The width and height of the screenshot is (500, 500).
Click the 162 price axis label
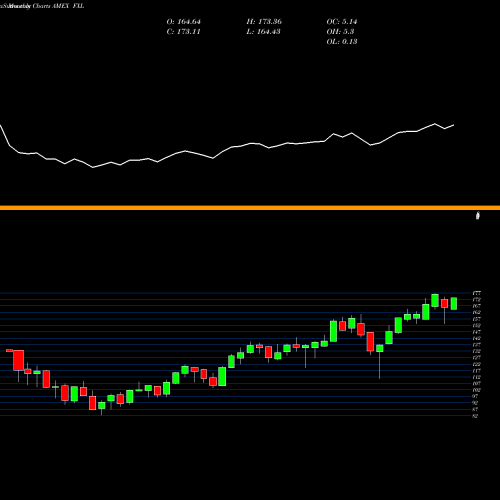pos(477,312)
